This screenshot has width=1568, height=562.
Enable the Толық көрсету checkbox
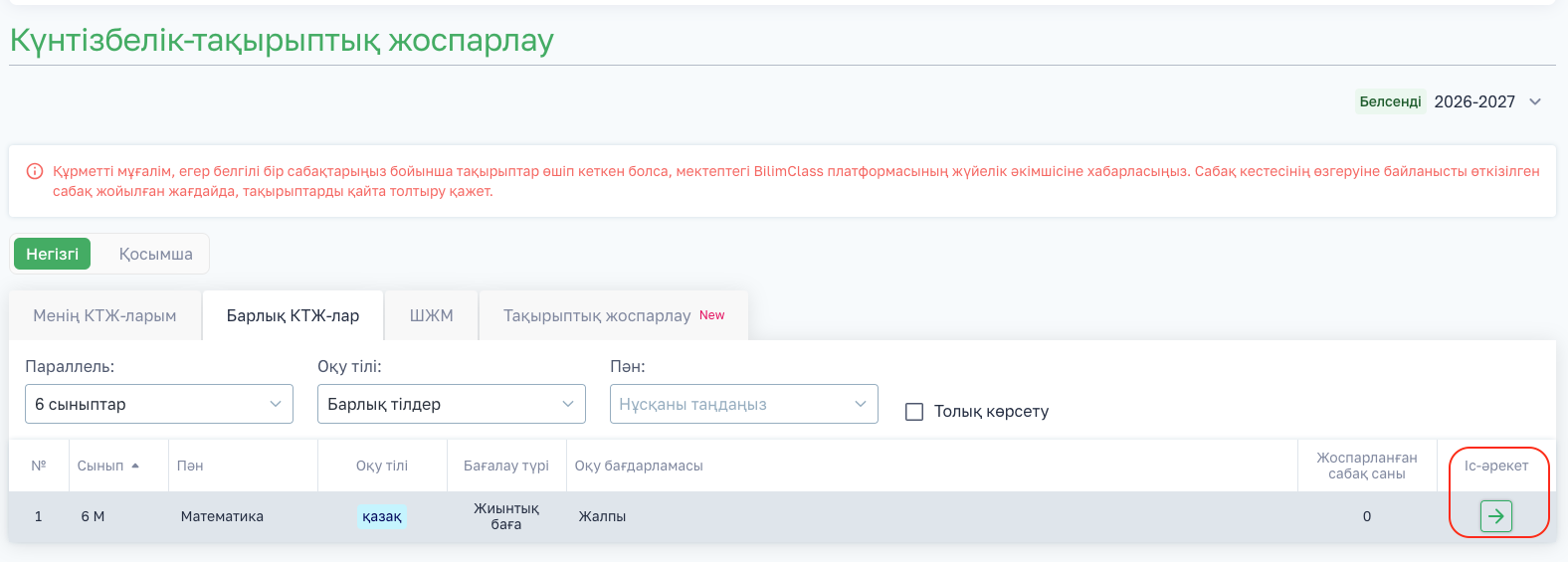point(914,412)
